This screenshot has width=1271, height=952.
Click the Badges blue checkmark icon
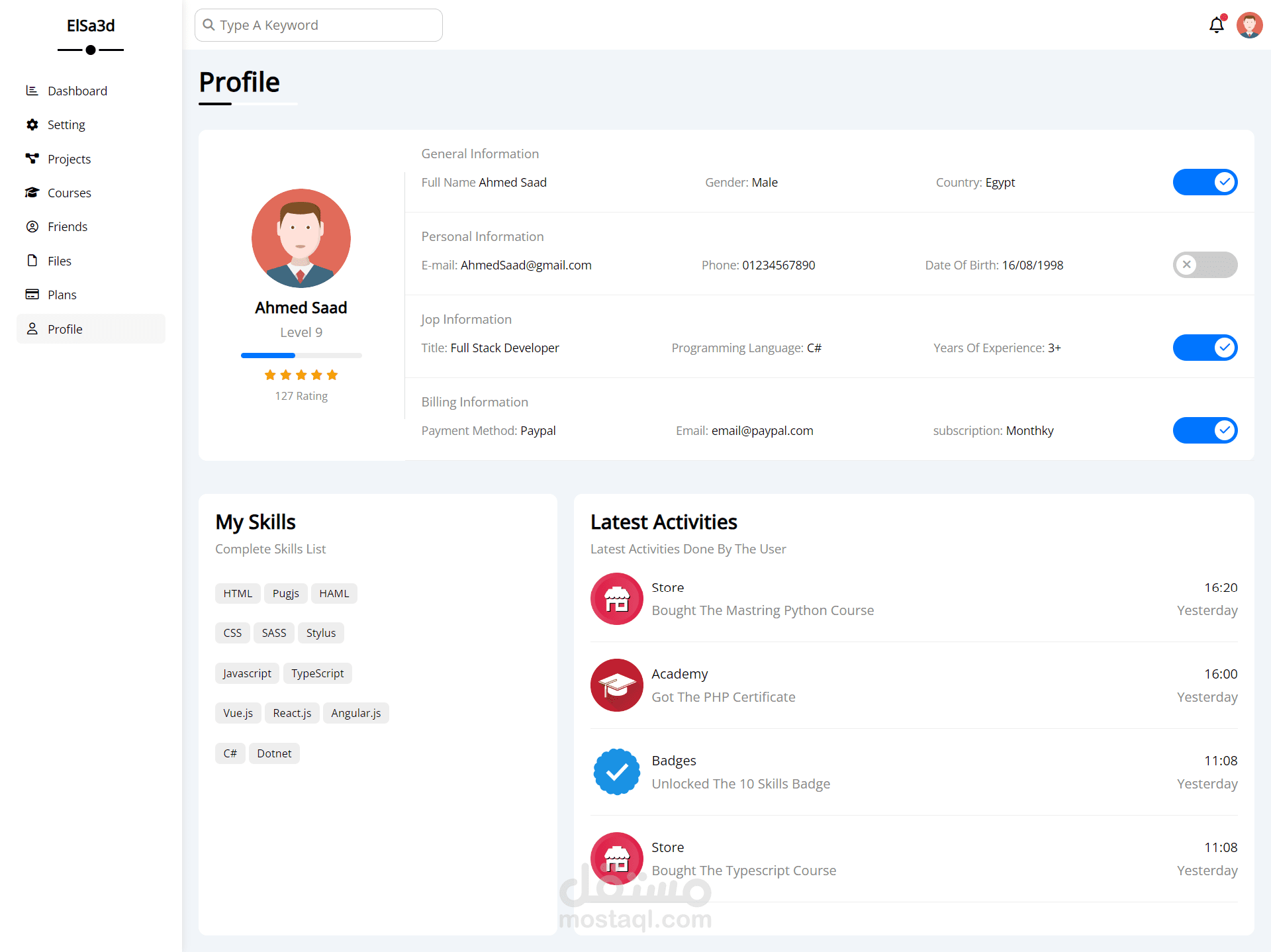pyautogui.click(x=616, y=772)
